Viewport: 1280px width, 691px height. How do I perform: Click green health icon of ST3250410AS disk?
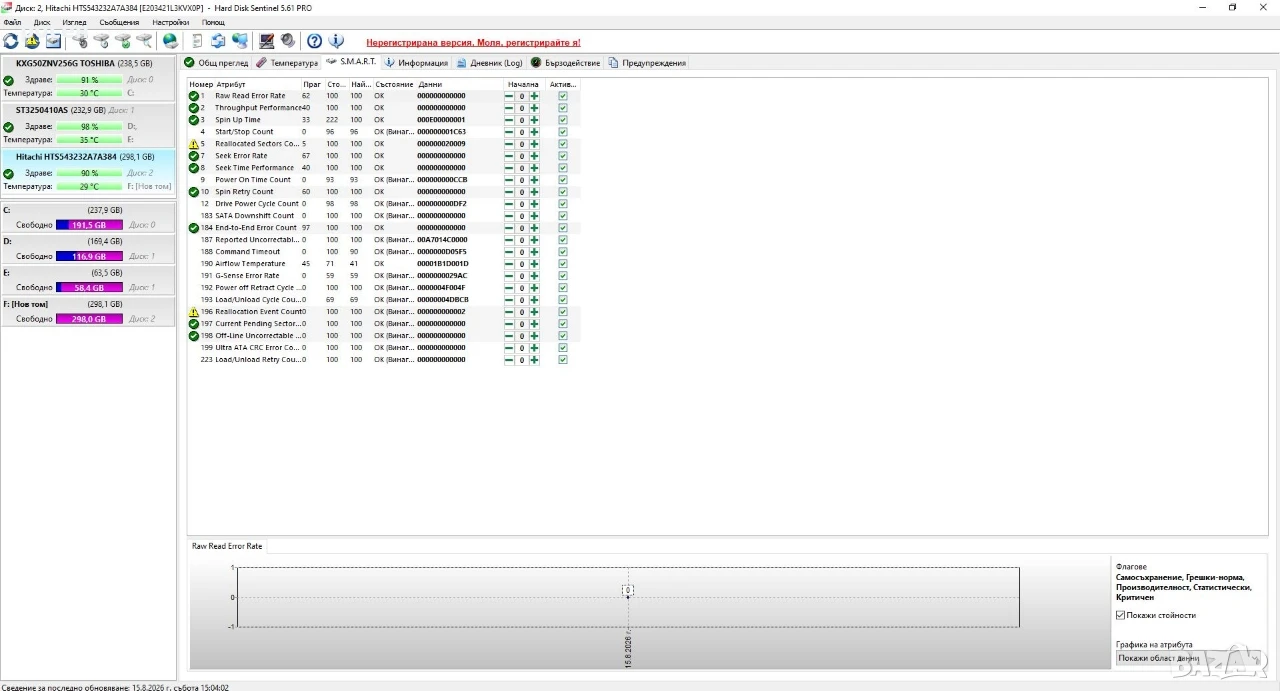(x=8, y=127)
